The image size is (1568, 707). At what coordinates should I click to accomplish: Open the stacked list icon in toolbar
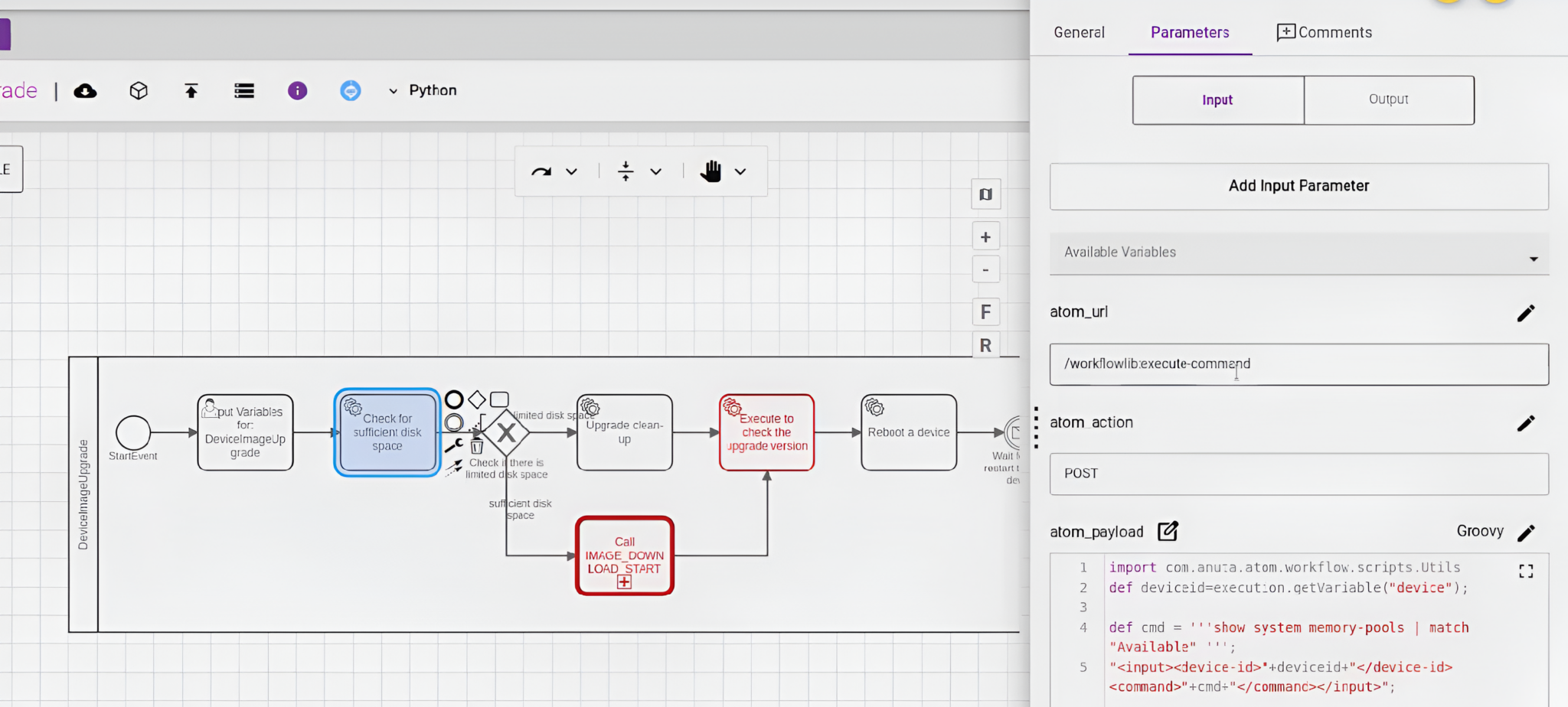coord(244,91)
